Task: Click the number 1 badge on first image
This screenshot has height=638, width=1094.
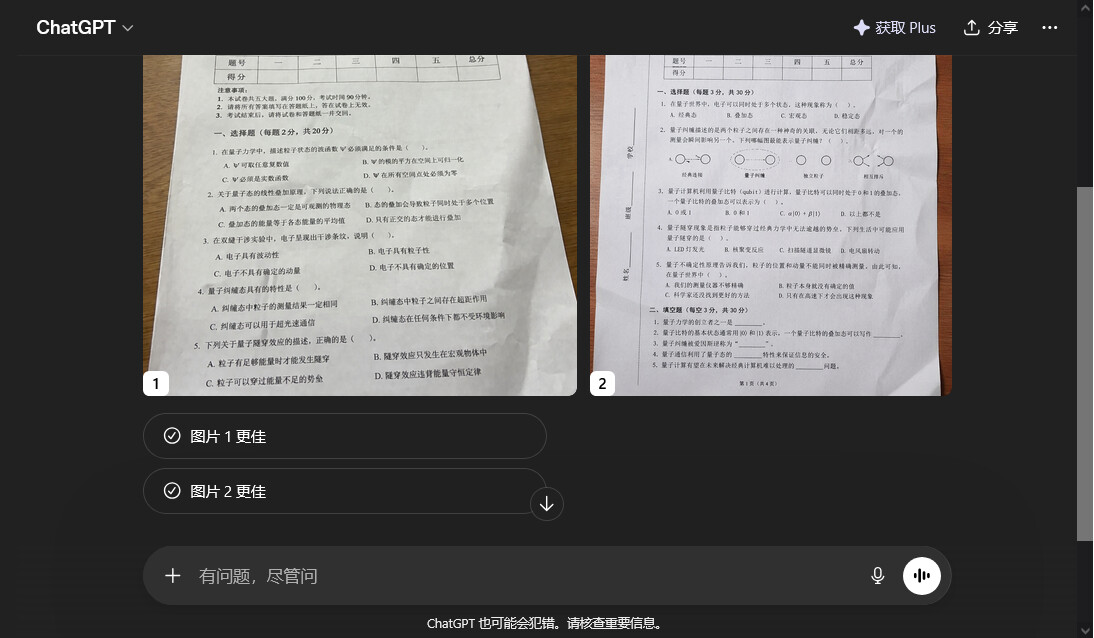Action: coord(156,383)
